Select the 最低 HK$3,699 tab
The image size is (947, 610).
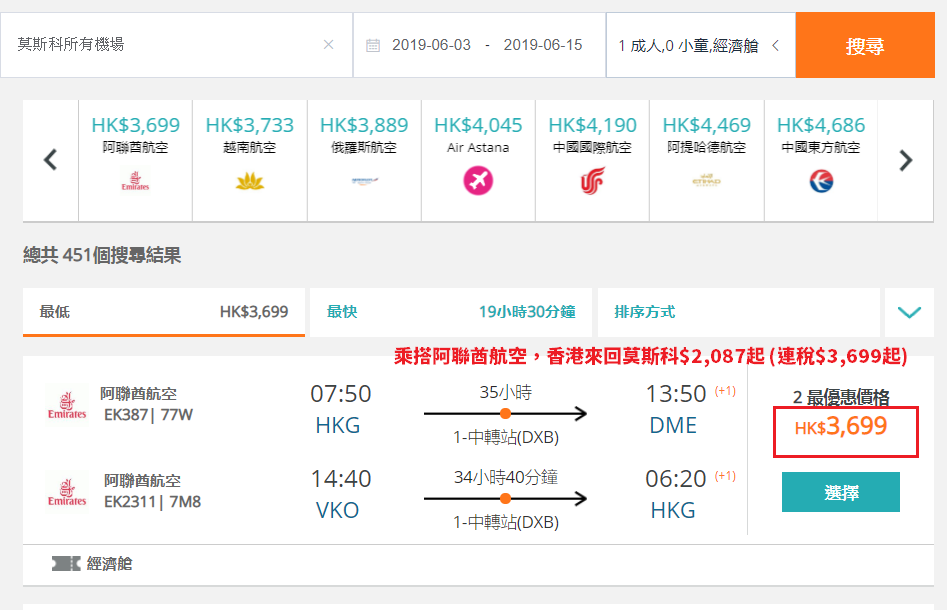164,312
